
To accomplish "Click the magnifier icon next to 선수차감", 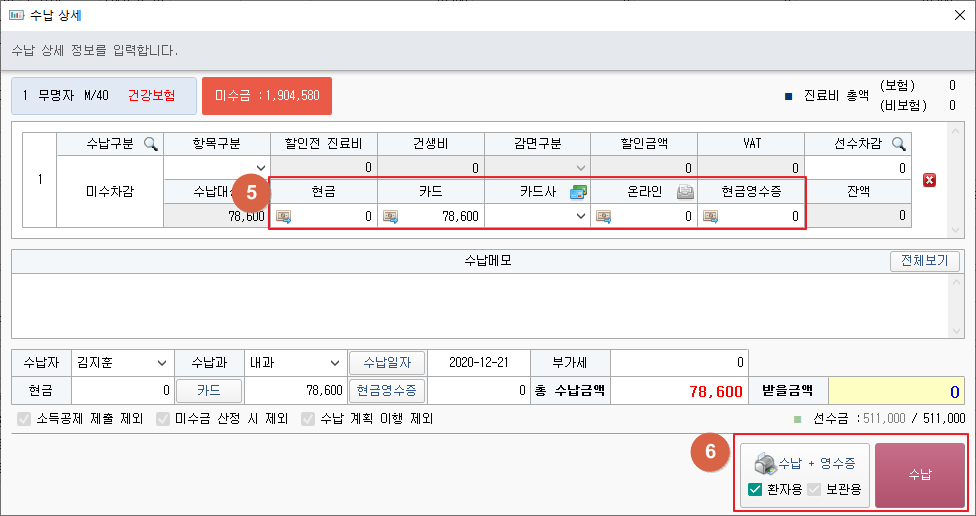I will coord(898,144).
